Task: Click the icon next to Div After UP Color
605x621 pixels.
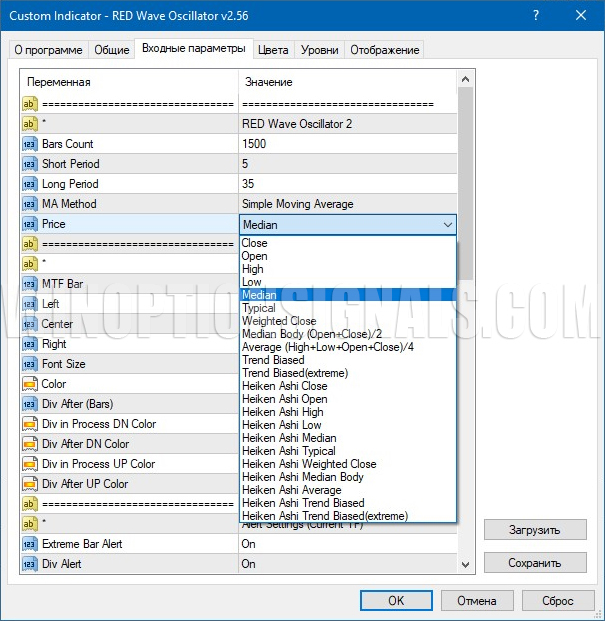Action: [x=29, y=484]
